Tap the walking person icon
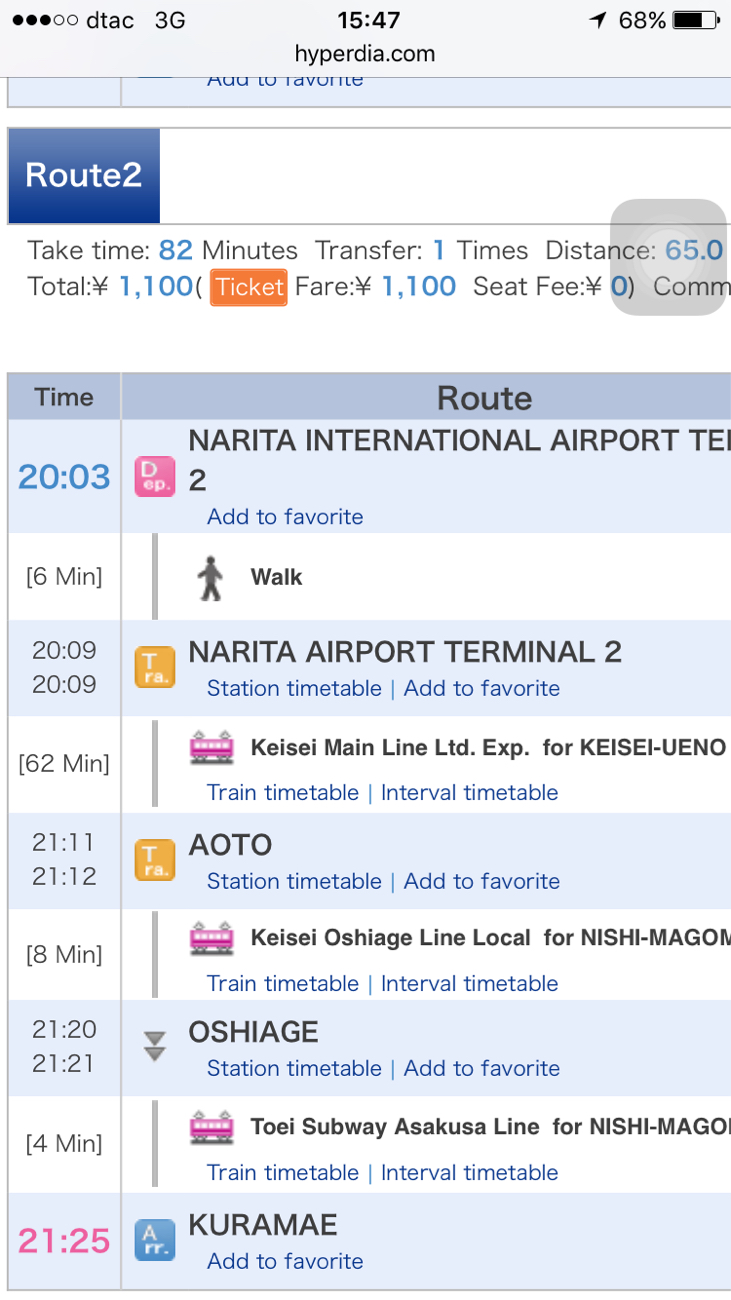731x1300 pixels. (210, 578)
